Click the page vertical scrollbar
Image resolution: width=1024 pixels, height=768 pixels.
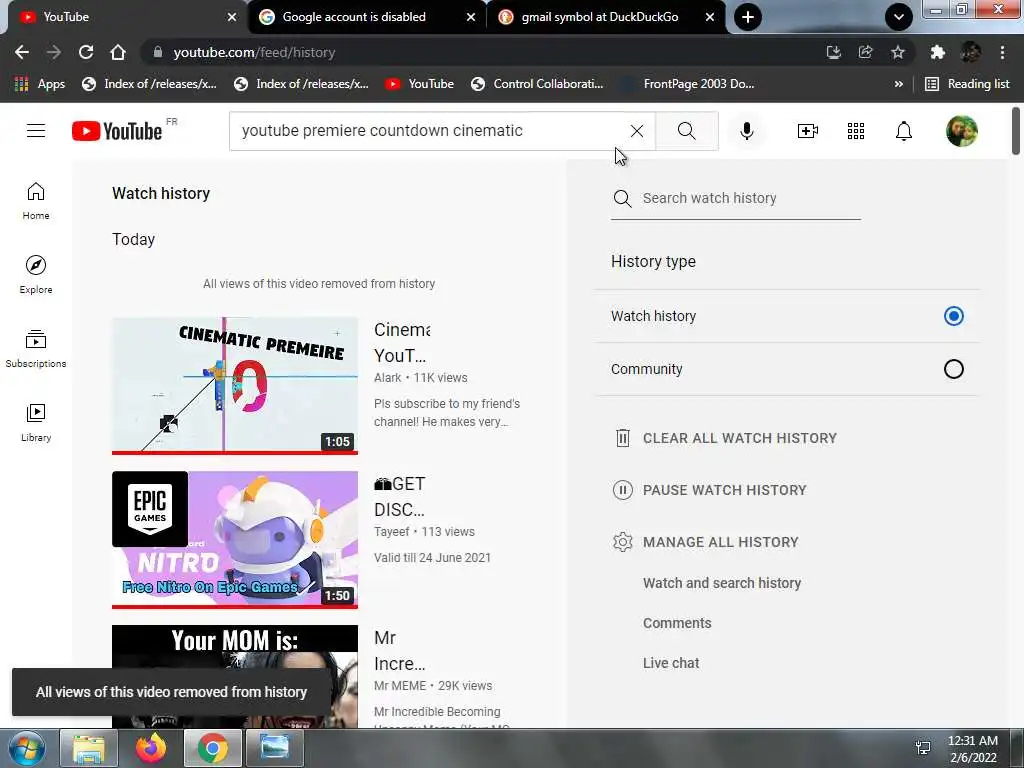tap(1016, 131)
